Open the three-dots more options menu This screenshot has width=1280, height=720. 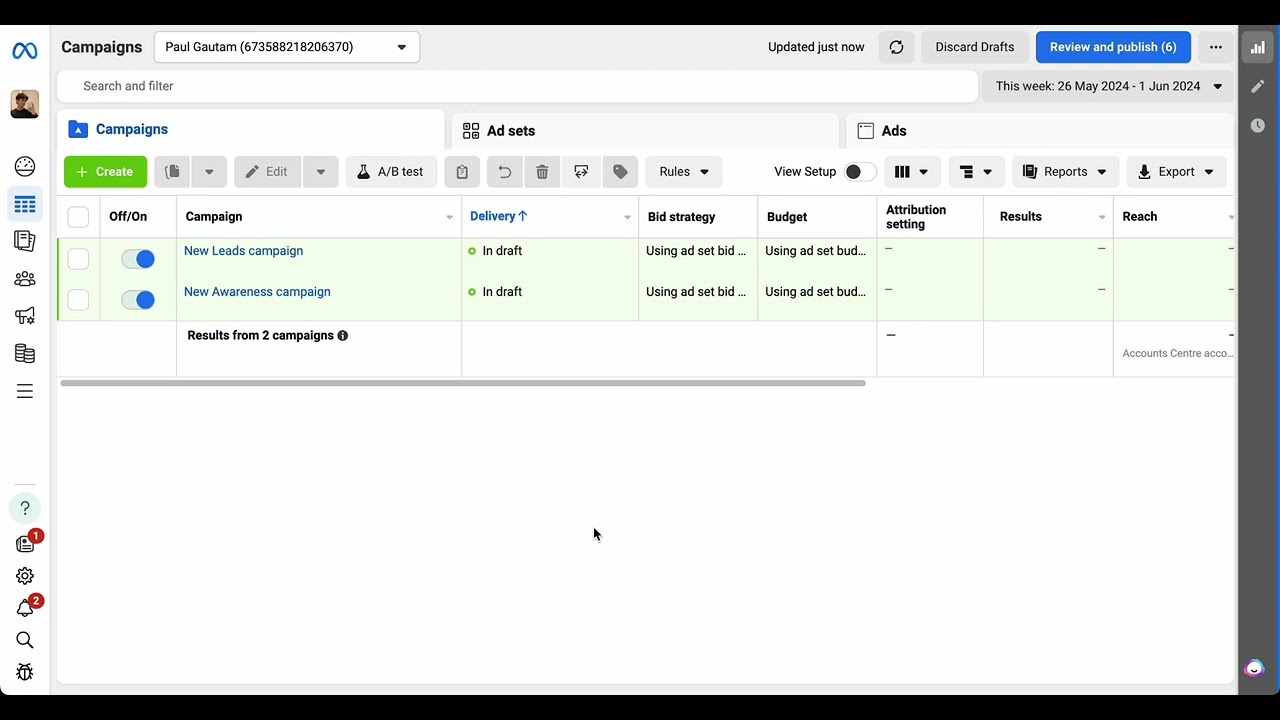(1216, 47)
